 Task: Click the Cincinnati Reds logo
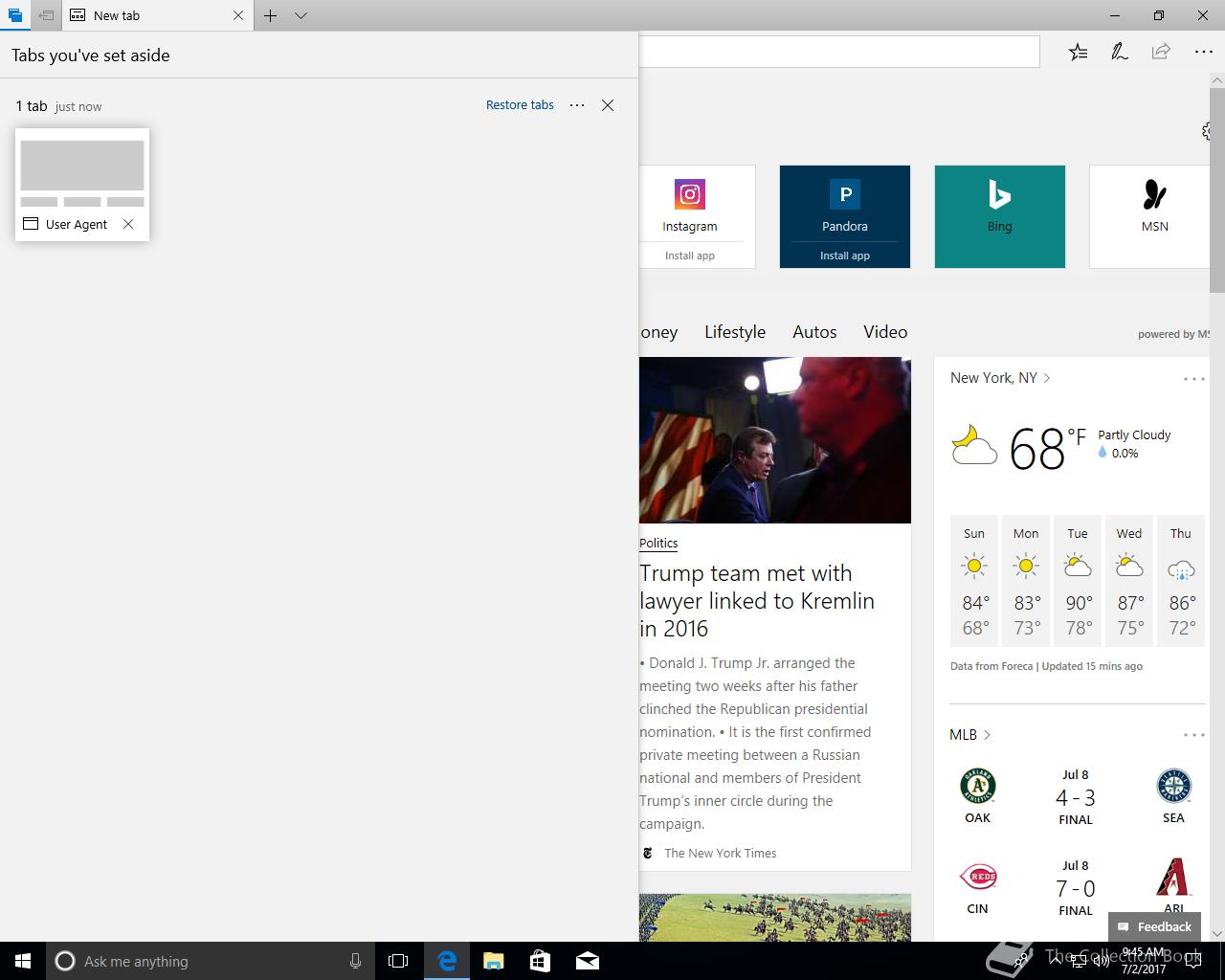point(978,877)
